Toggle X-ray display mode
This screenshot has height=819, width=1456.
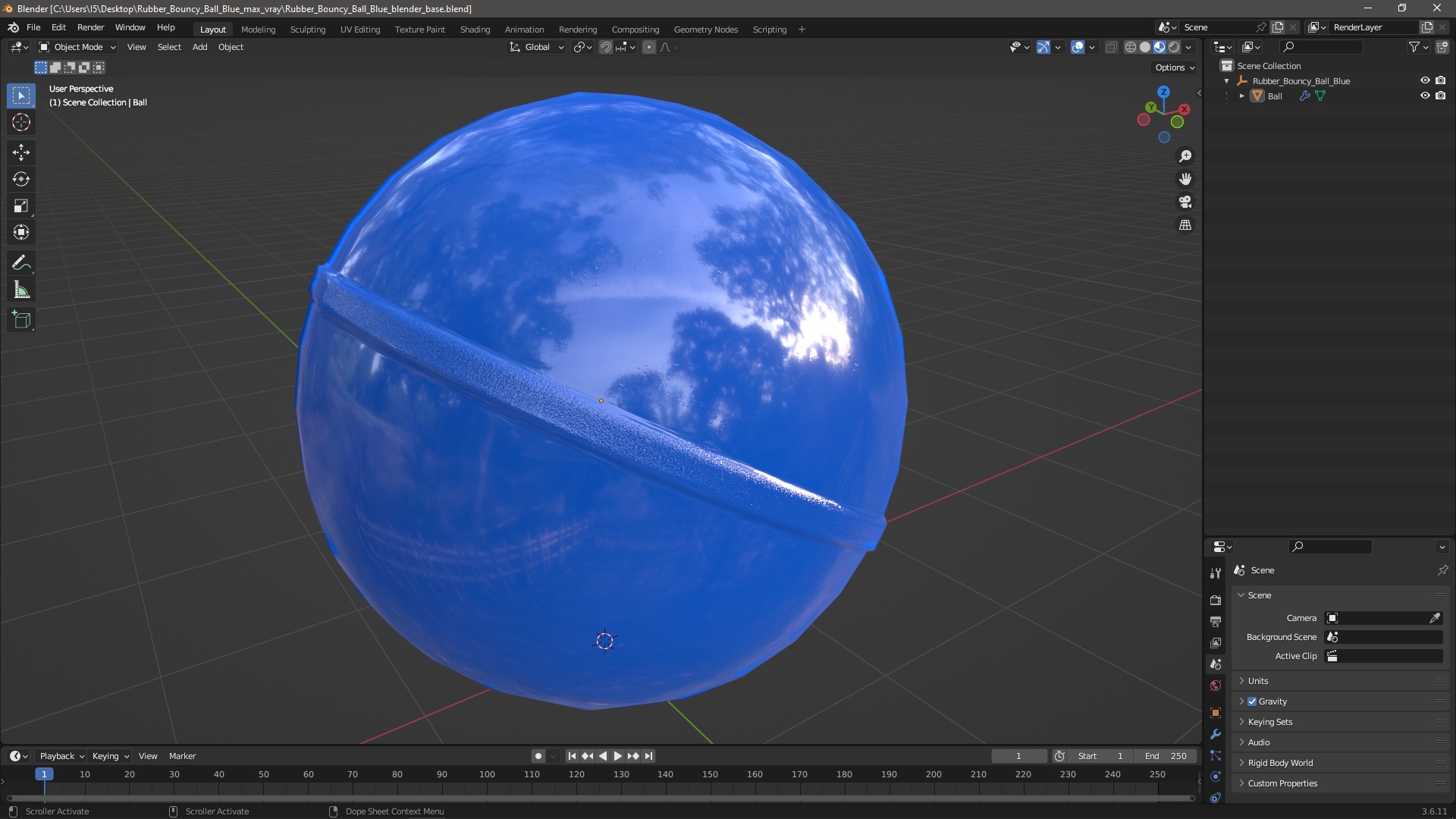[x=1111, y=47]
